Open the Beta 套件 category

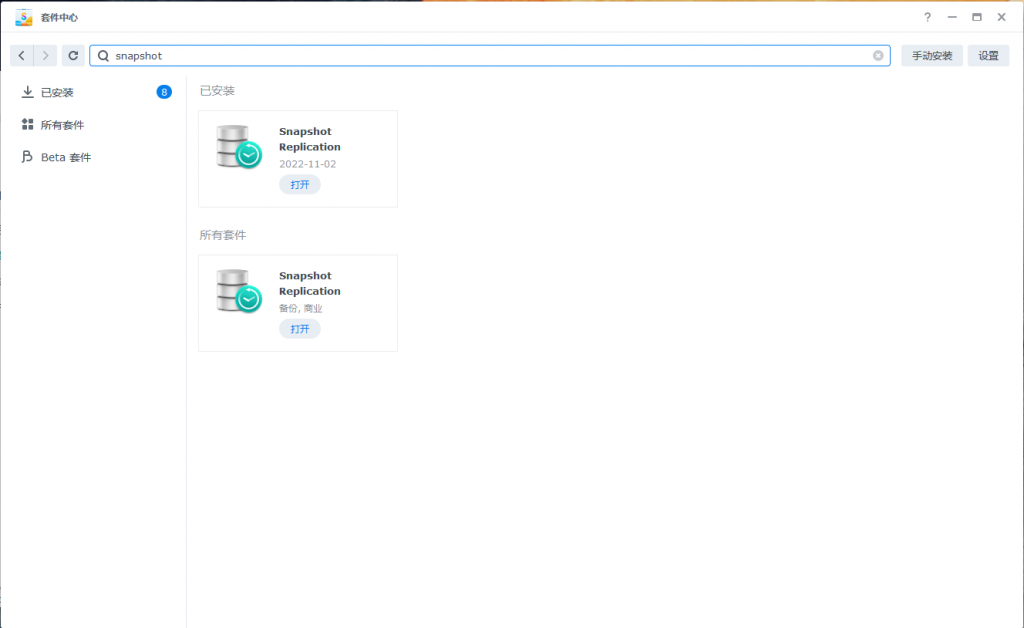pyautogui.click(x=65, y=157)
